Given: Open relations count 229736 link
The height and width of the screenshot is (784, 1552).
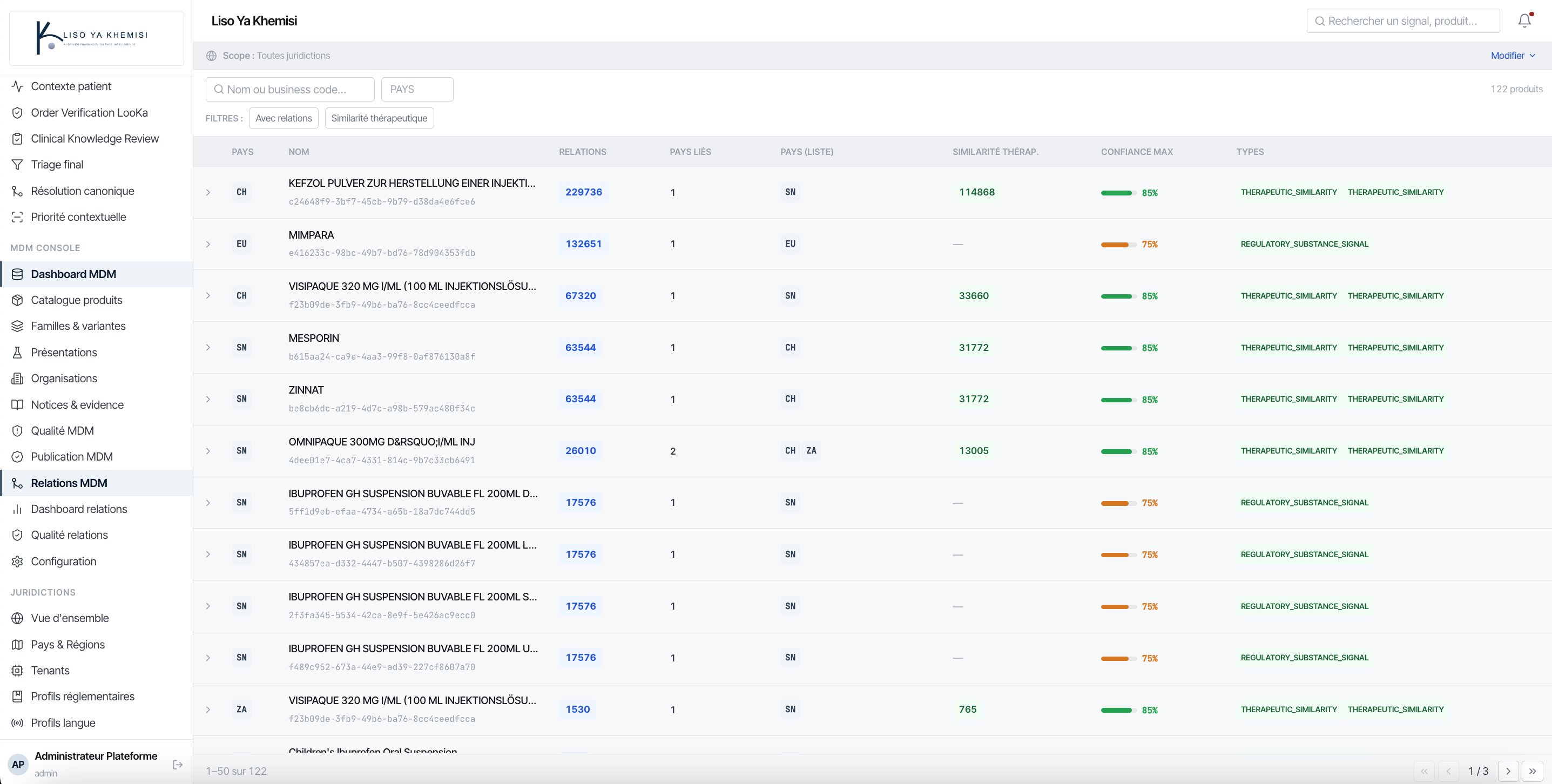Looking at the screenshot, I should click(x=583, y=192).
